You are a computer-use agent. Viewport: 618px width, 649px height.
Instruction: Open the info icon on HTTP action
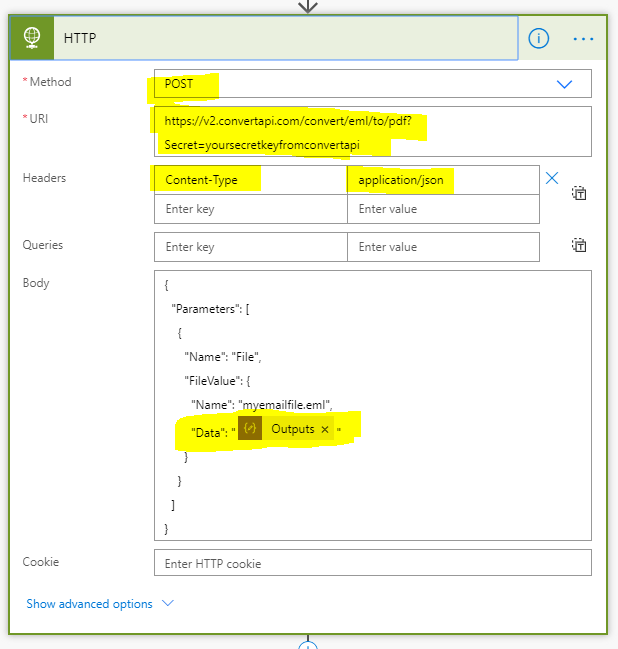(x=539, y=39)
